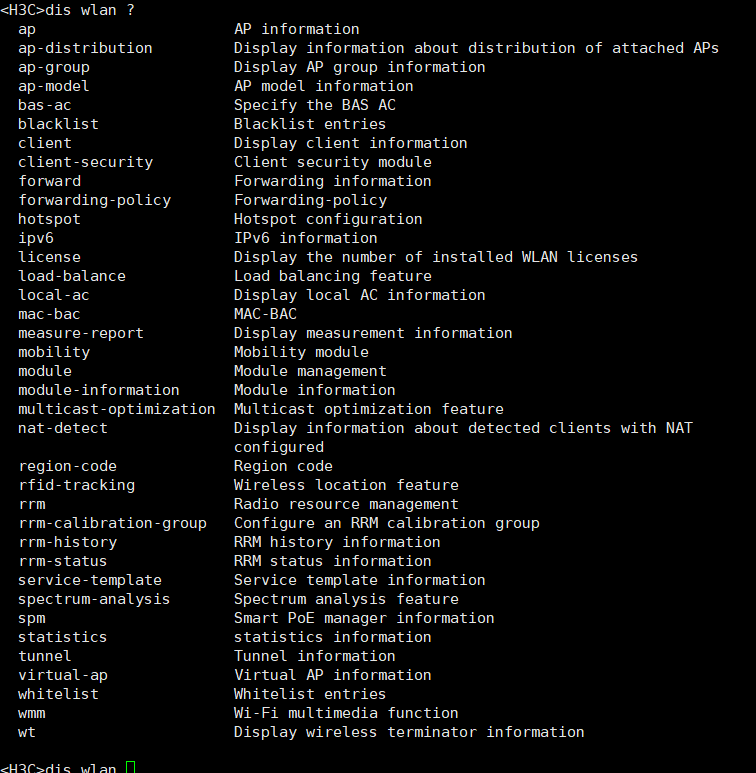Click the top '<H3C>dis wlan ?' command line
The image size is (756, 773).
click(67, 10)
